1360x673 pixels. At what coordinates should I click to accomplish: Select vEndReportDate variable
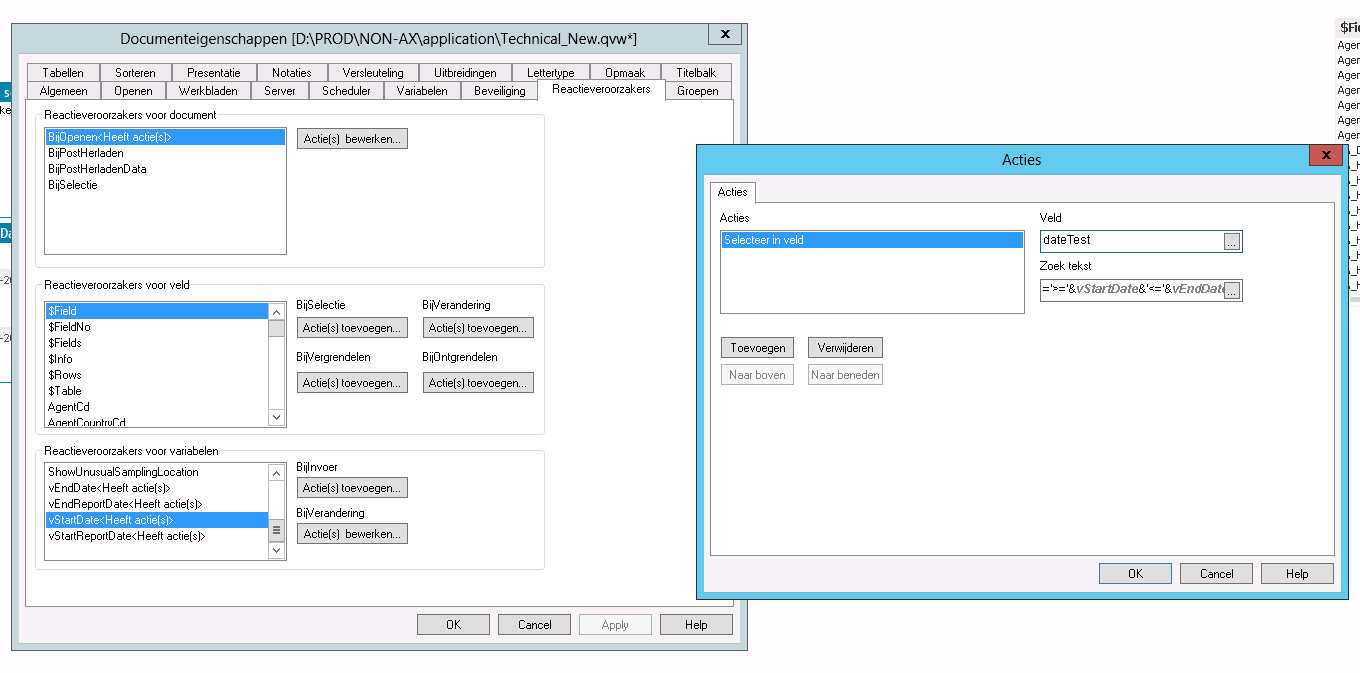pos(157,504)
